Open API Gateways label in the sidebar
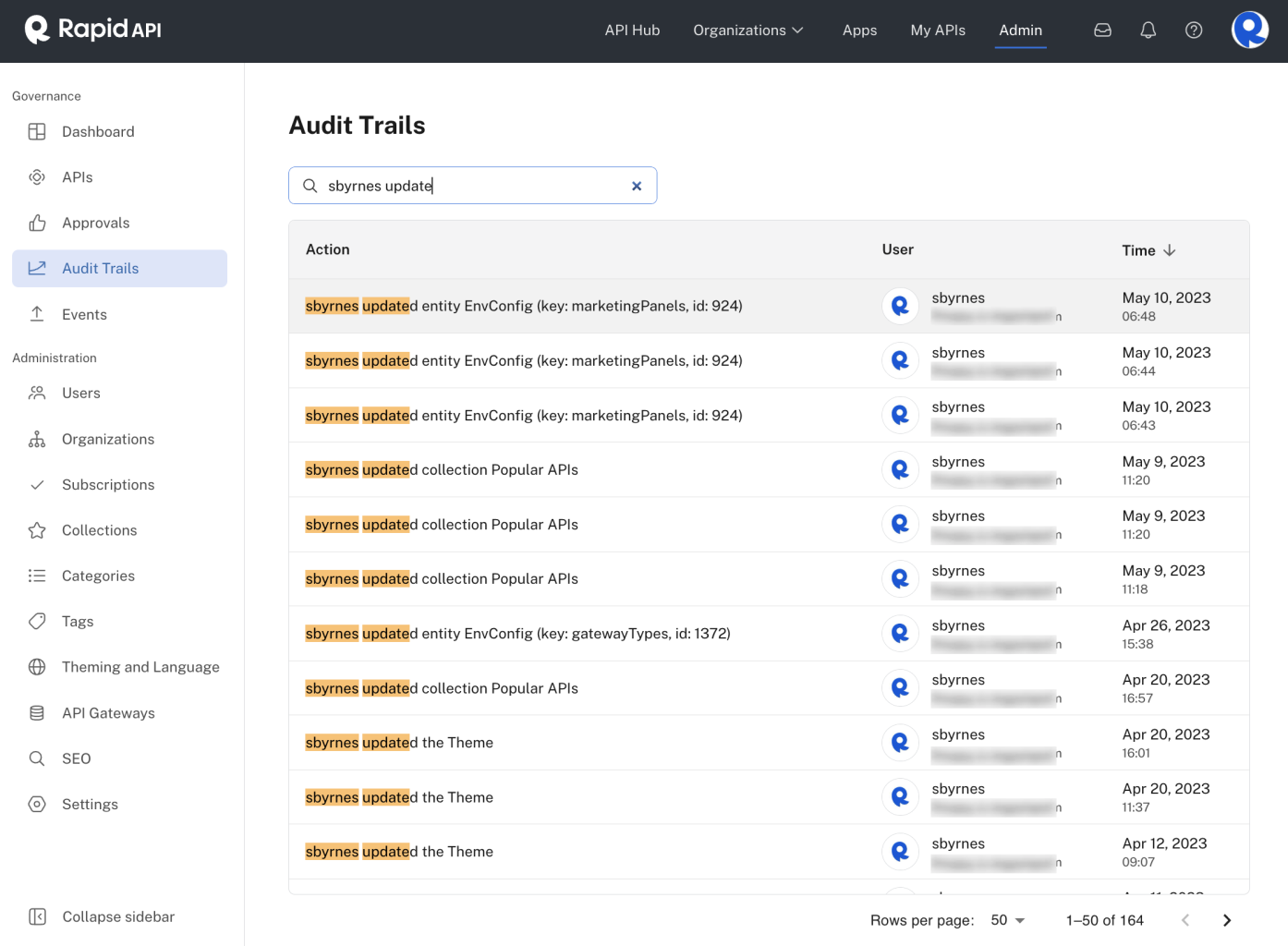The height and width of the screenshot is (946, 1288). point(108,713)
